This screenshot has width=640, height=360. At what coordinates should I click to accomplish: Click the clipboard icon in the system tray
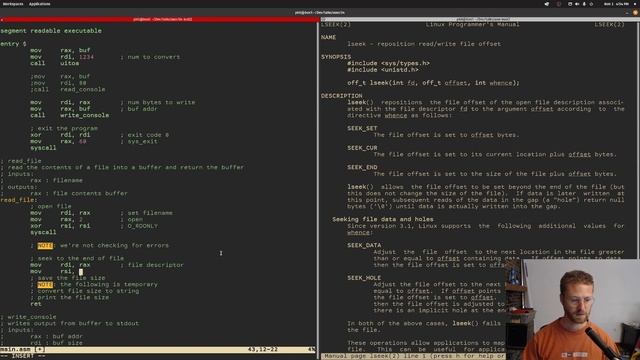(570, 4)
